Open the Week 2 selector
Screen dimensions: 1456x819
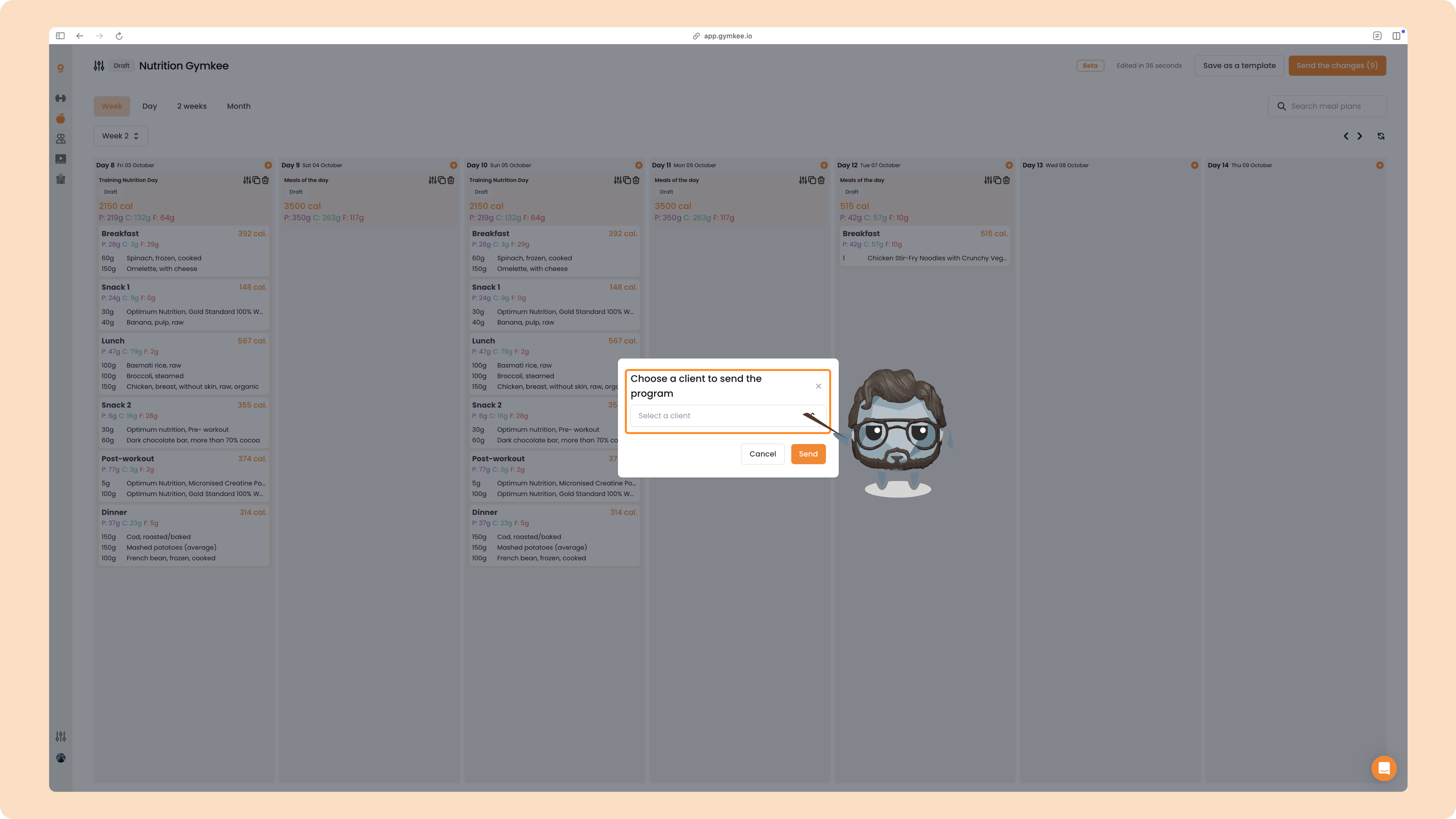click(120, 136)
